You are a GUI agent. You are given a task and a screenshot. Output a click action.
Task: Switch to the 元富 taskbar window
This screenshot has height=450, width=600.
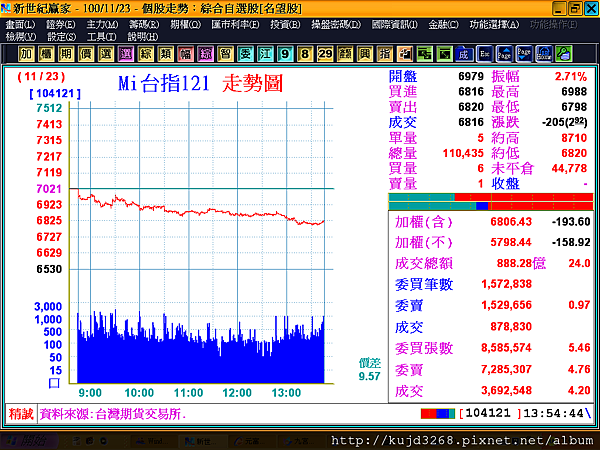pos(252,441)
